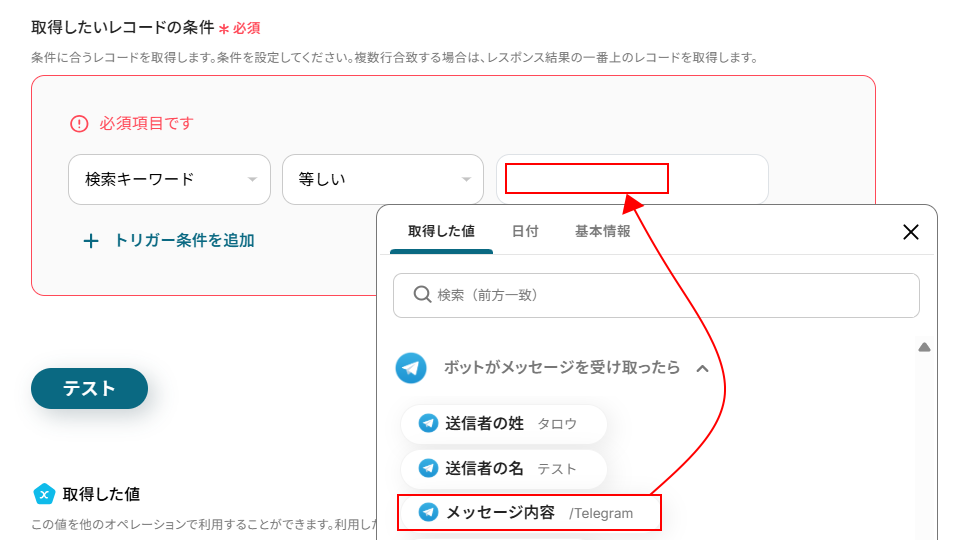Click the blue 取得した値 pentagon icon

click(44, 494)
